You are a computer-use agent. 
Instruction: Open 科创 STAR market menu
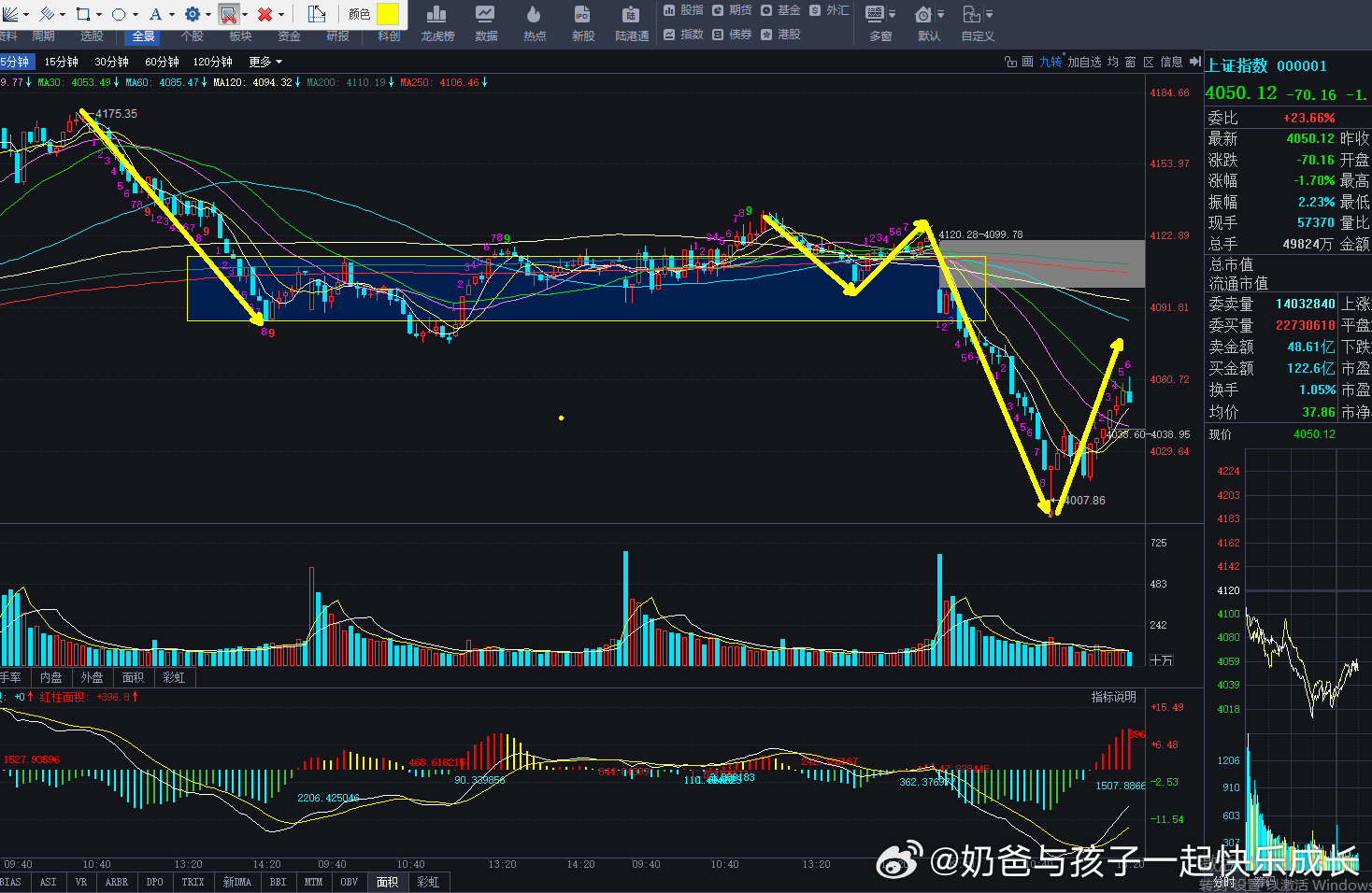(389, 36)
